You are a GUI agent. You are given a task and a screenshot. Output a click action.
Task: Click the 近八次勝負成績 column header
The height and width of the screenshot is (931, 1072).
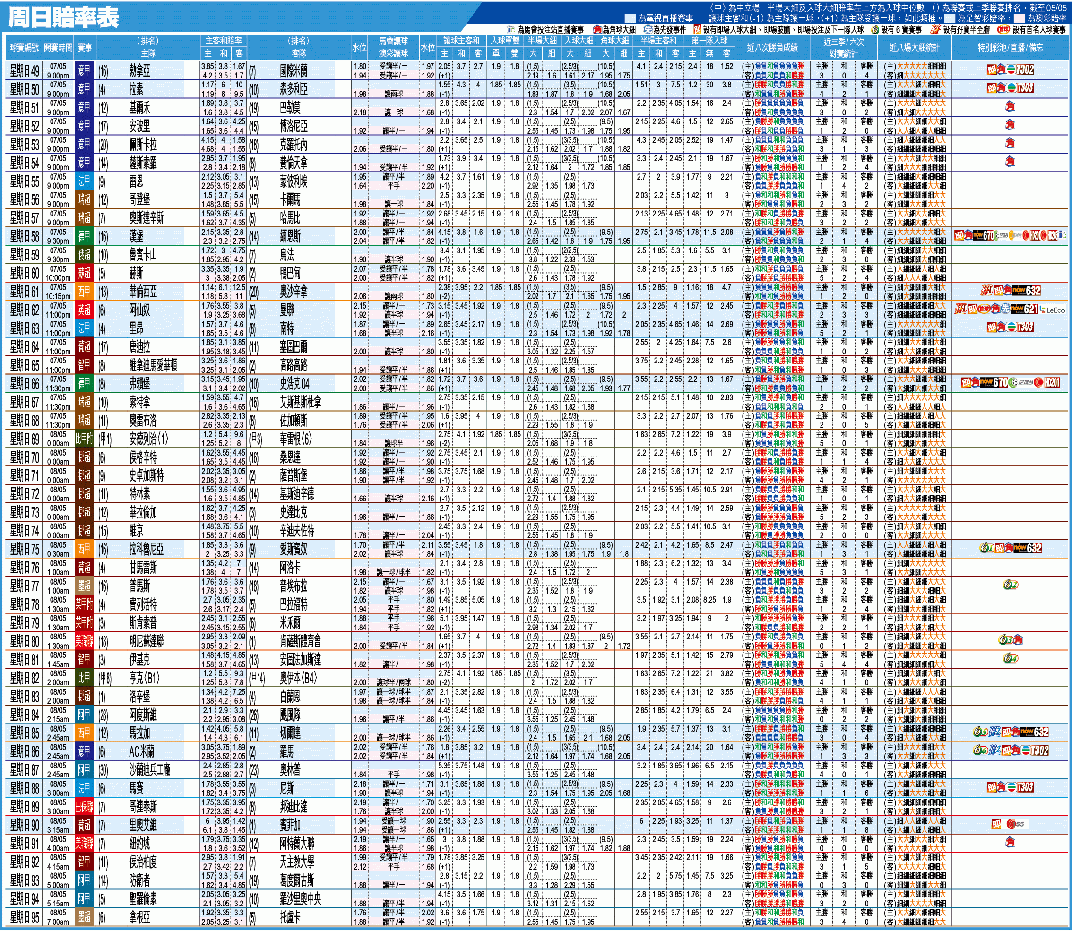click(771, 48)
